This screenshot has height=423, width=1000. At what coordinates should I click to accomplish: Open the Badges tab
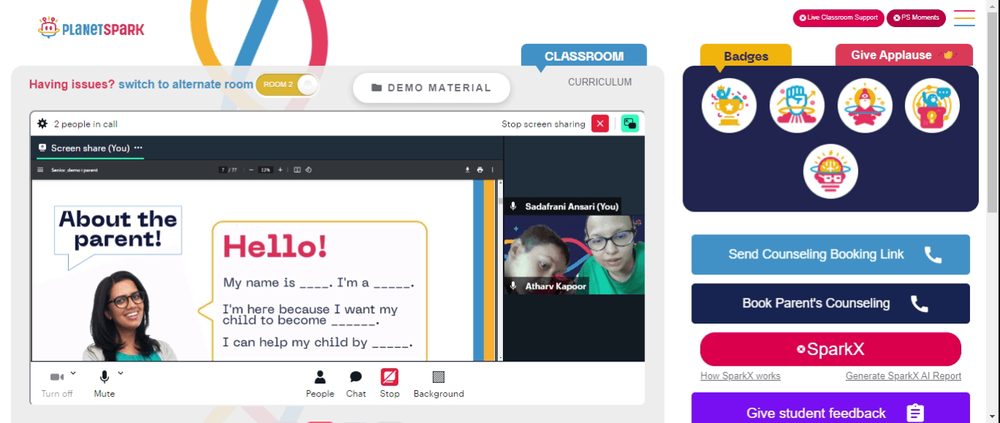click(746, 56)
